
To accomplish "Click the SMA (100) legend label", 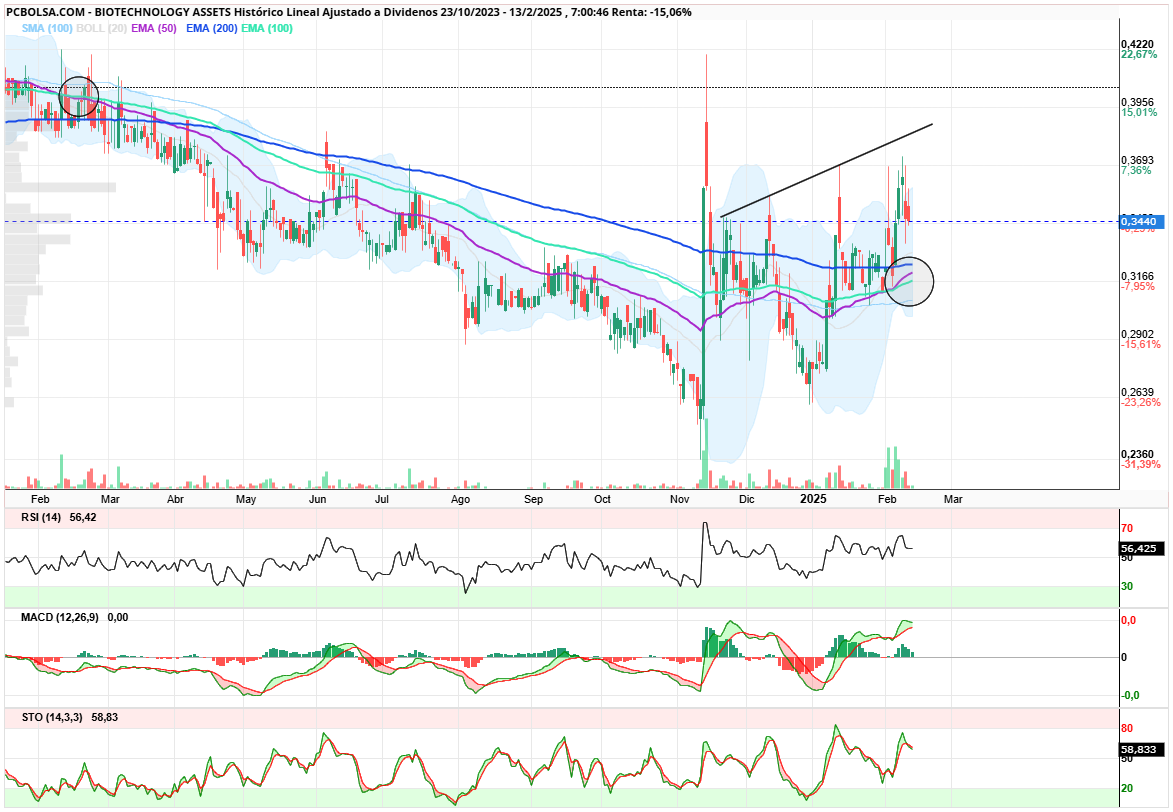I will 47,28.
